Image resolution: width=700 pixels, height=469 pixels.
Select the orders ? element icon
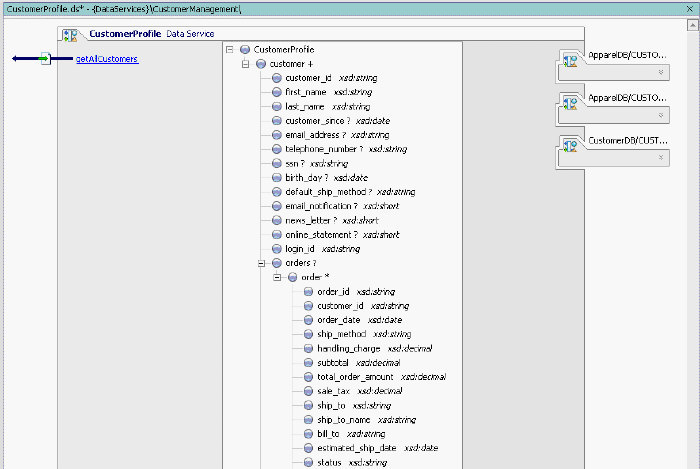[277, 263]
